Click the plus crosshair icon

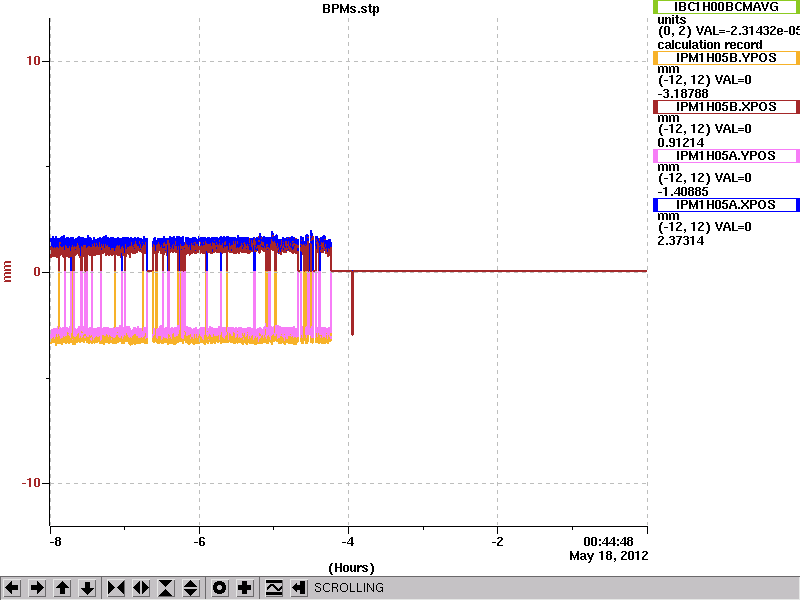[244, 588]
